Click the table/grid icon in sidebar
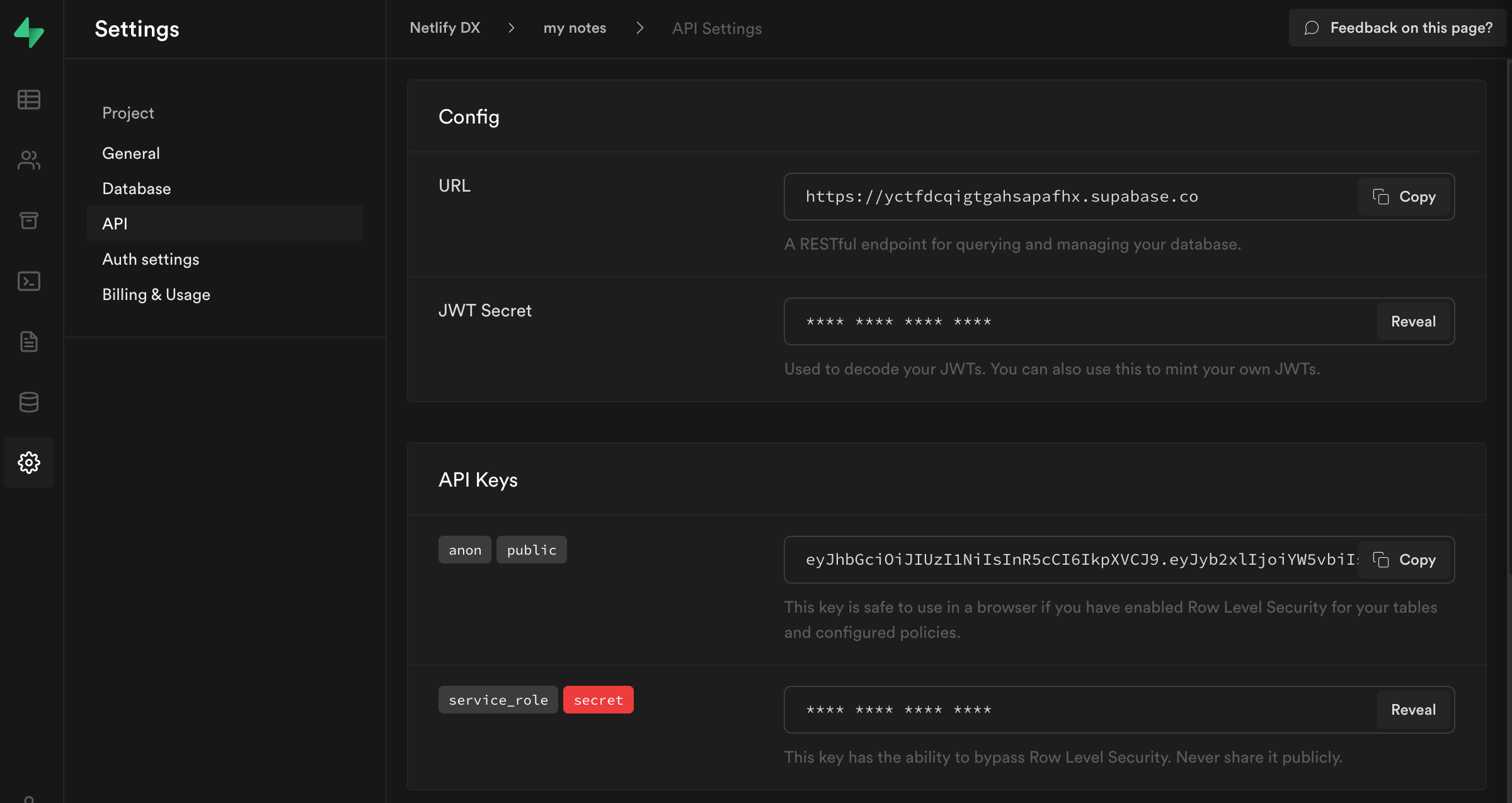The image size is (1512, 803). coord(29,98)
